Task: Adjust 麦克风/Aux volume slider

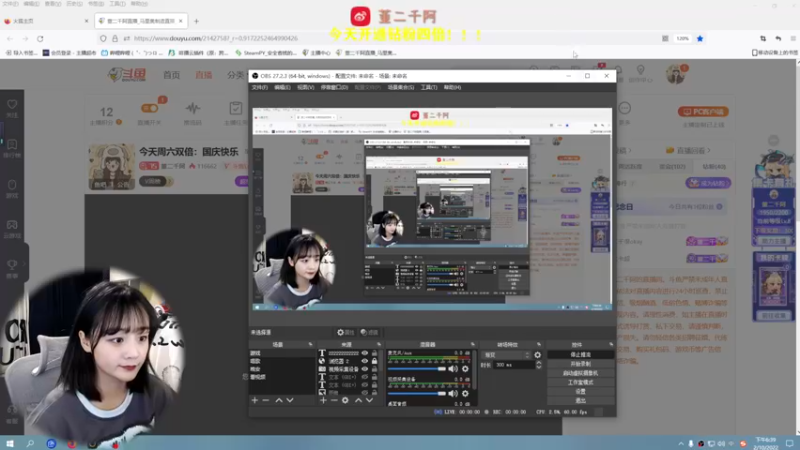Action: 417,368
